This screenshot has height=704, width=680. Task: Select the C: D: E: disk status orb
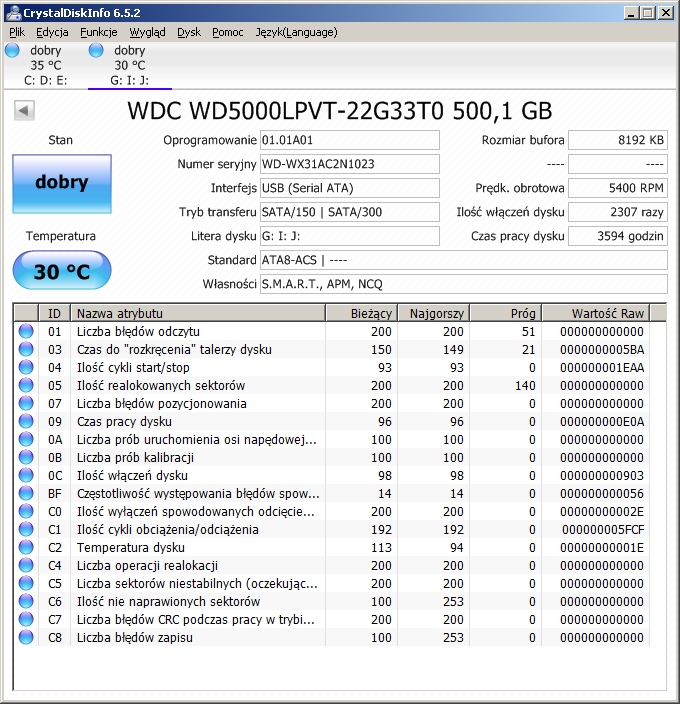[12, 51]
